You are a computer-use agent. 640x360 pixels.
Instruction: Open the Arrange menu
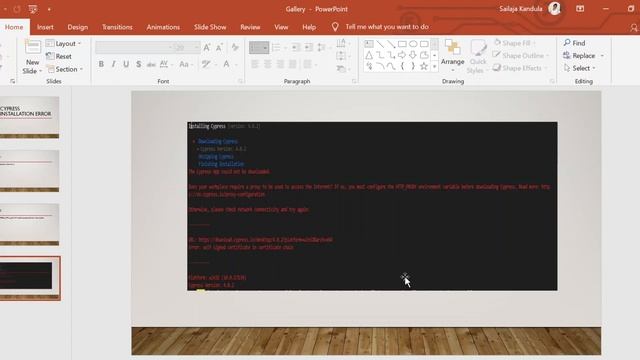452,56
